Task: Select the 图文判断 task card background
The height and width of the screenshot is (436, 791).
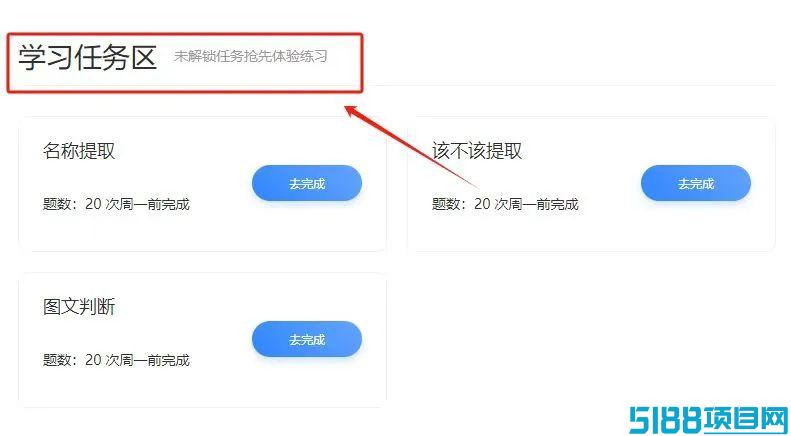Action: [202, 340]
